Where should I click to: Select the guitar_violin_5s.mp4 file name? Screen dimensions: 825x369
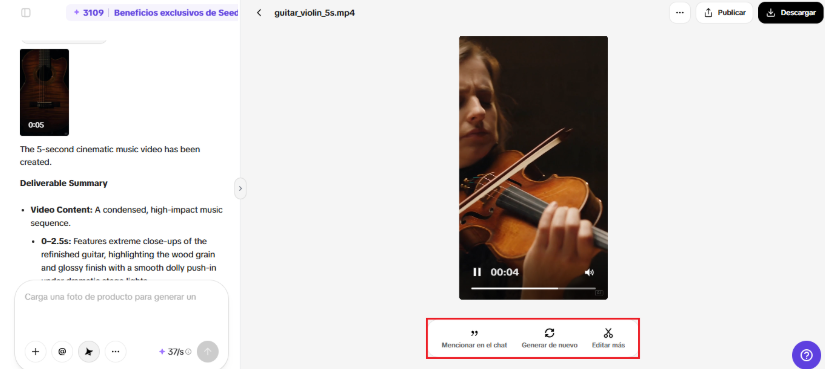click(x=315, y=13)
